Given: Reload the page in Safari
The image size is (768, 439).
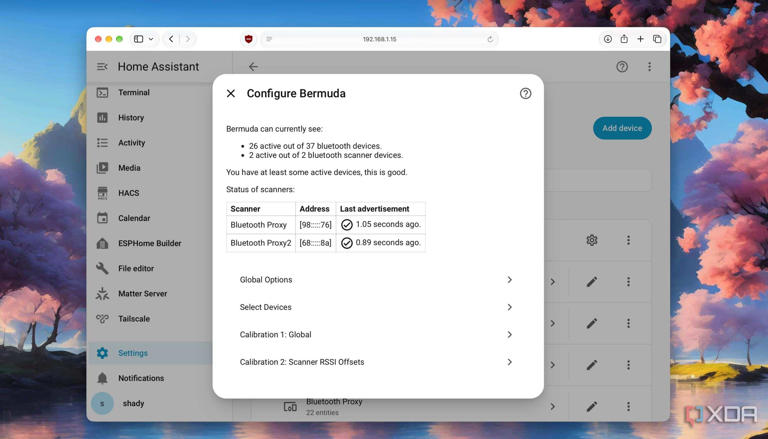Looking at the screenshot, I should pos(490,39).
